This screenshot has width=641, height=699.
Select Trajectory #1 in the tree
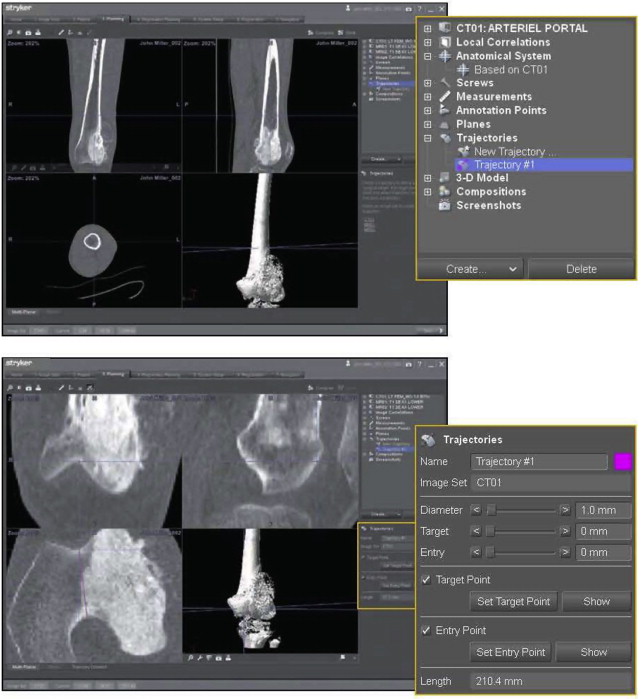coord(503,165)
